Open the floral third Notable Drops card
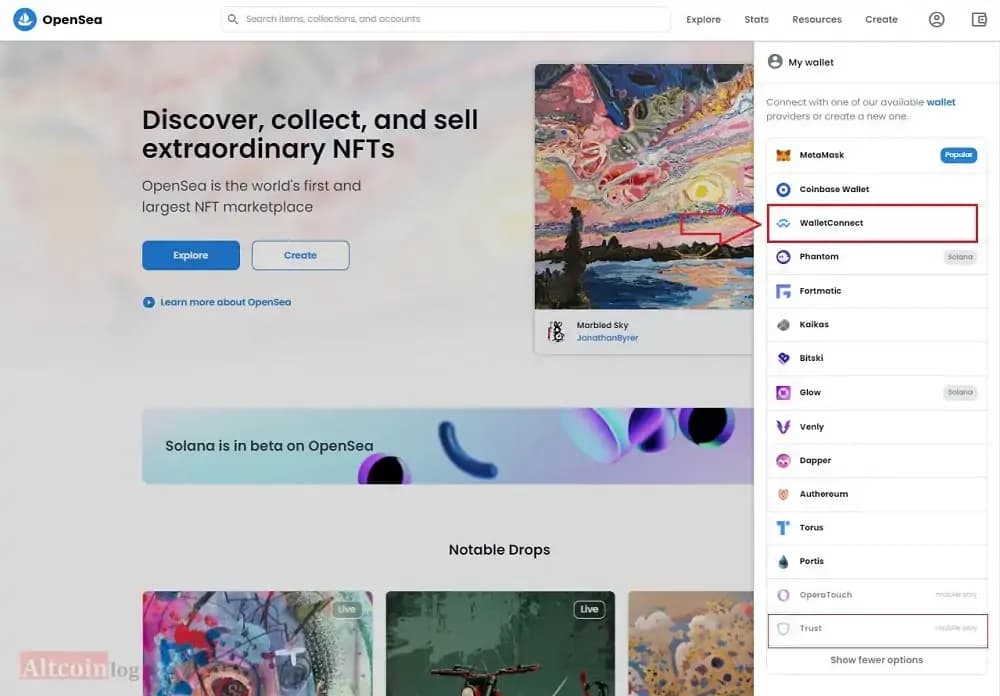Viewport: 1000px width, 696px height. 691,643
